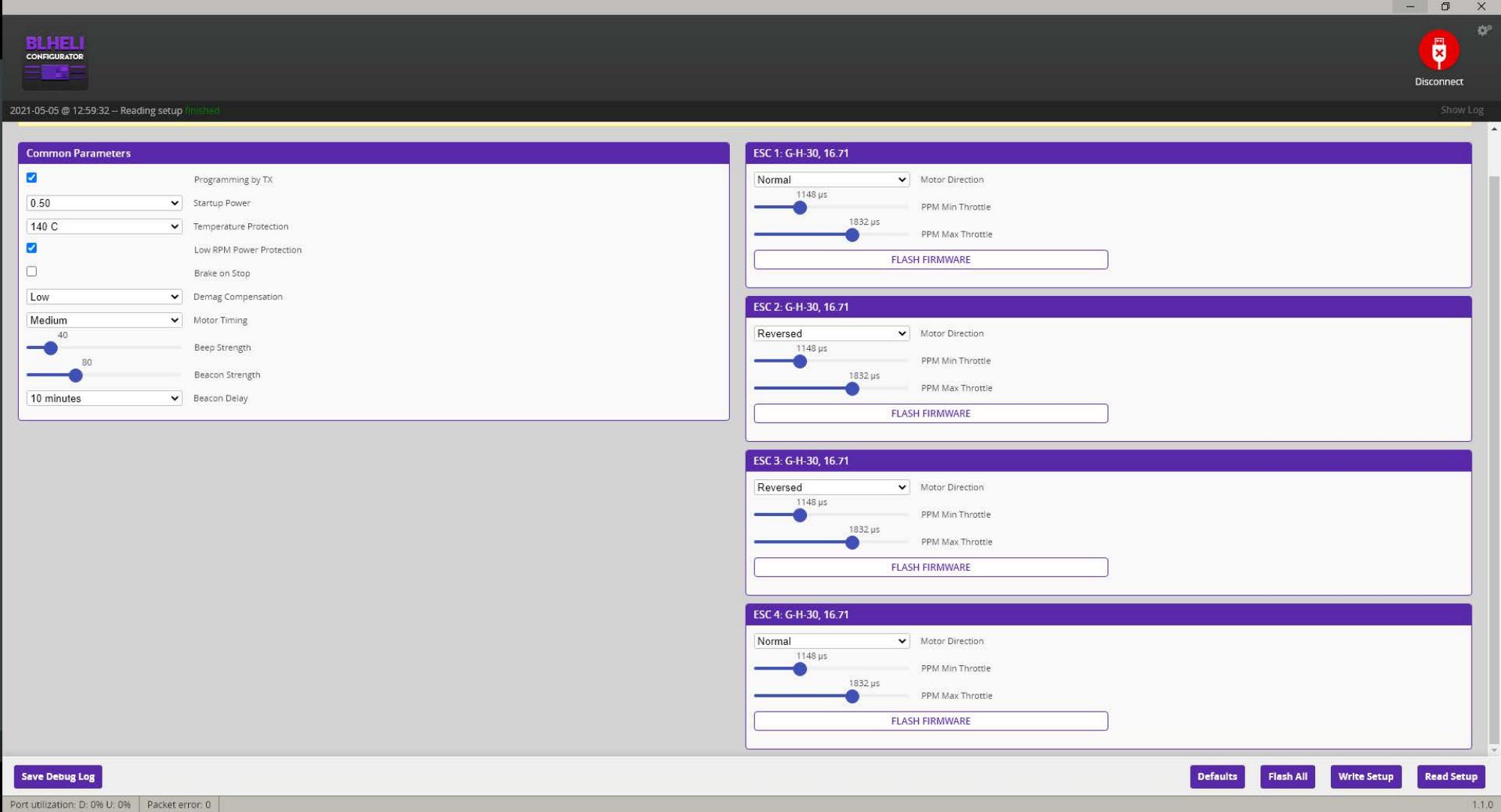Click ESC 3 PPM Min Throttle slider
The width and height of the screenshot is (1501, 812).
pos(831,515)
